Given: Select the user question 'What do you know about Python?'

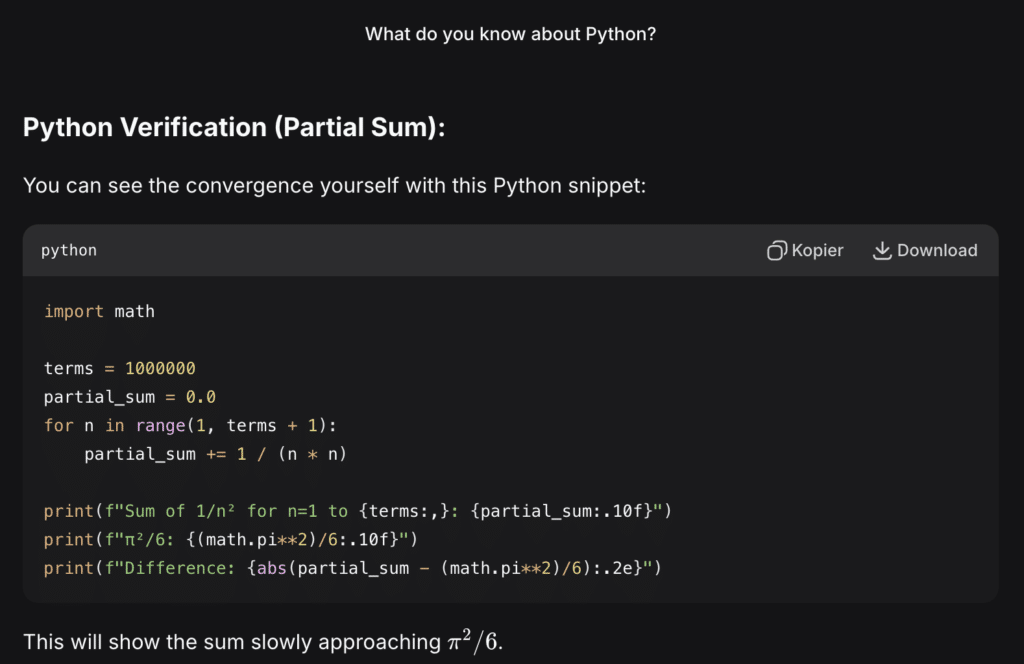Looking at the screenshot, I should click(511, 33).
